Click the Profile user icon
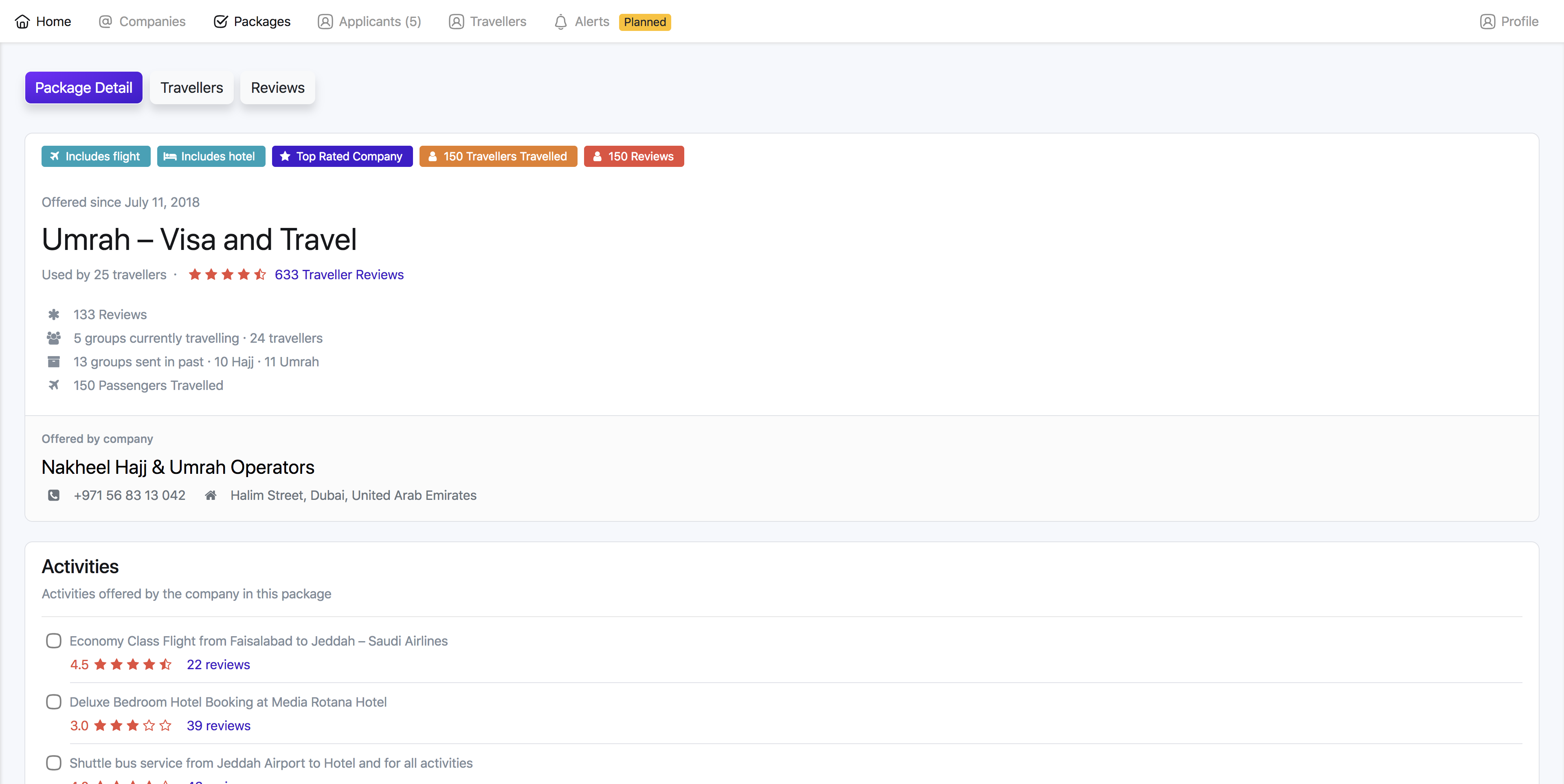 coord(1487,22)
